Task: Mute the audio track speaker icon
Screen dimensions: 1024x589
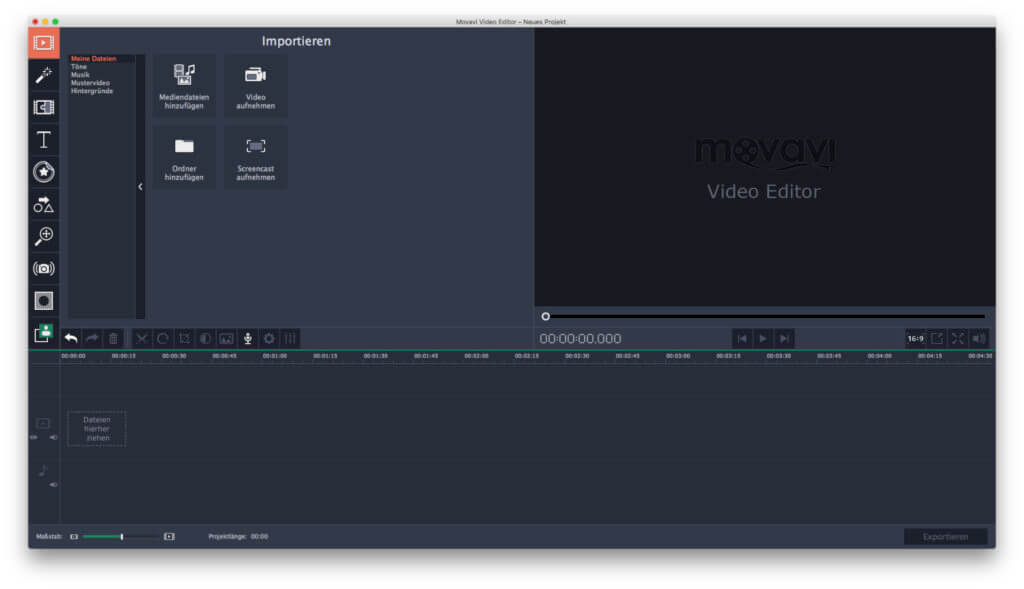Action: [x=53, y=485]
